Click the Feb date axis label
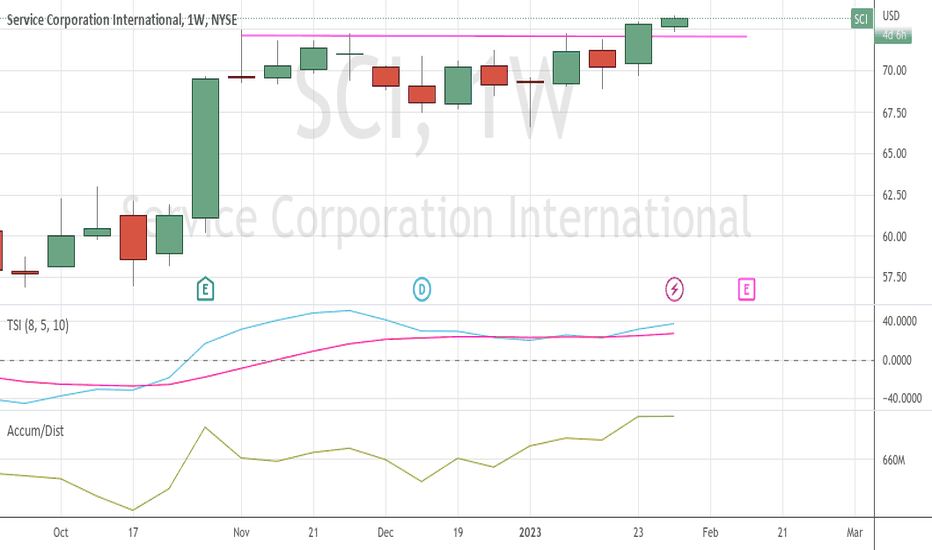The image size is (932, 550). pyautogui.click(x=710, y=532)
